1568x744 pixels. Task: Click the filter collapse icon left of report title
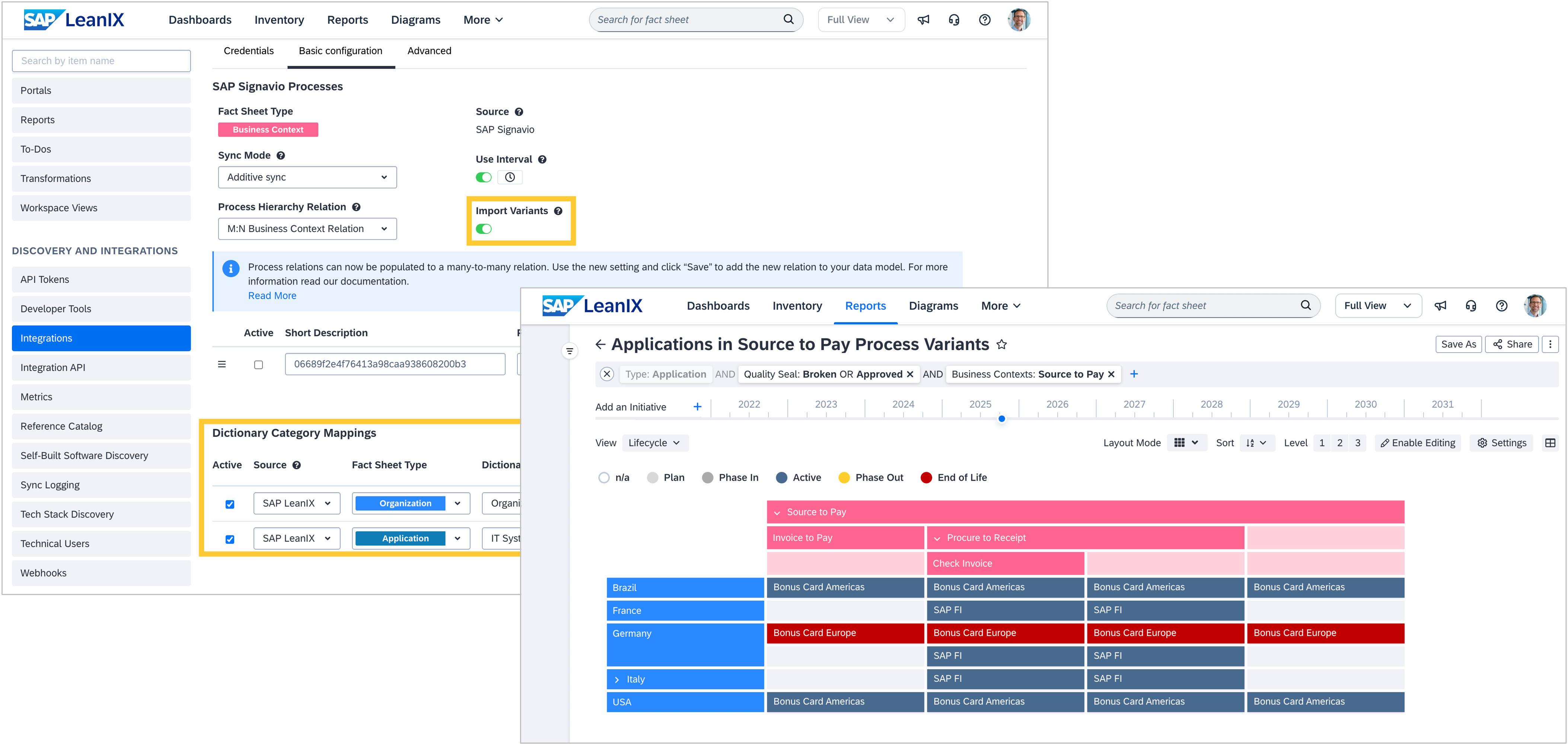[569, 351]
